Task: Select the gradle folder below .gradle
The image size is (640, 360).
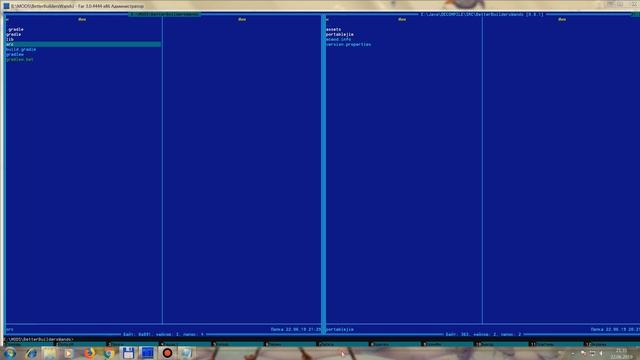Action: click(x=13, y=34)
